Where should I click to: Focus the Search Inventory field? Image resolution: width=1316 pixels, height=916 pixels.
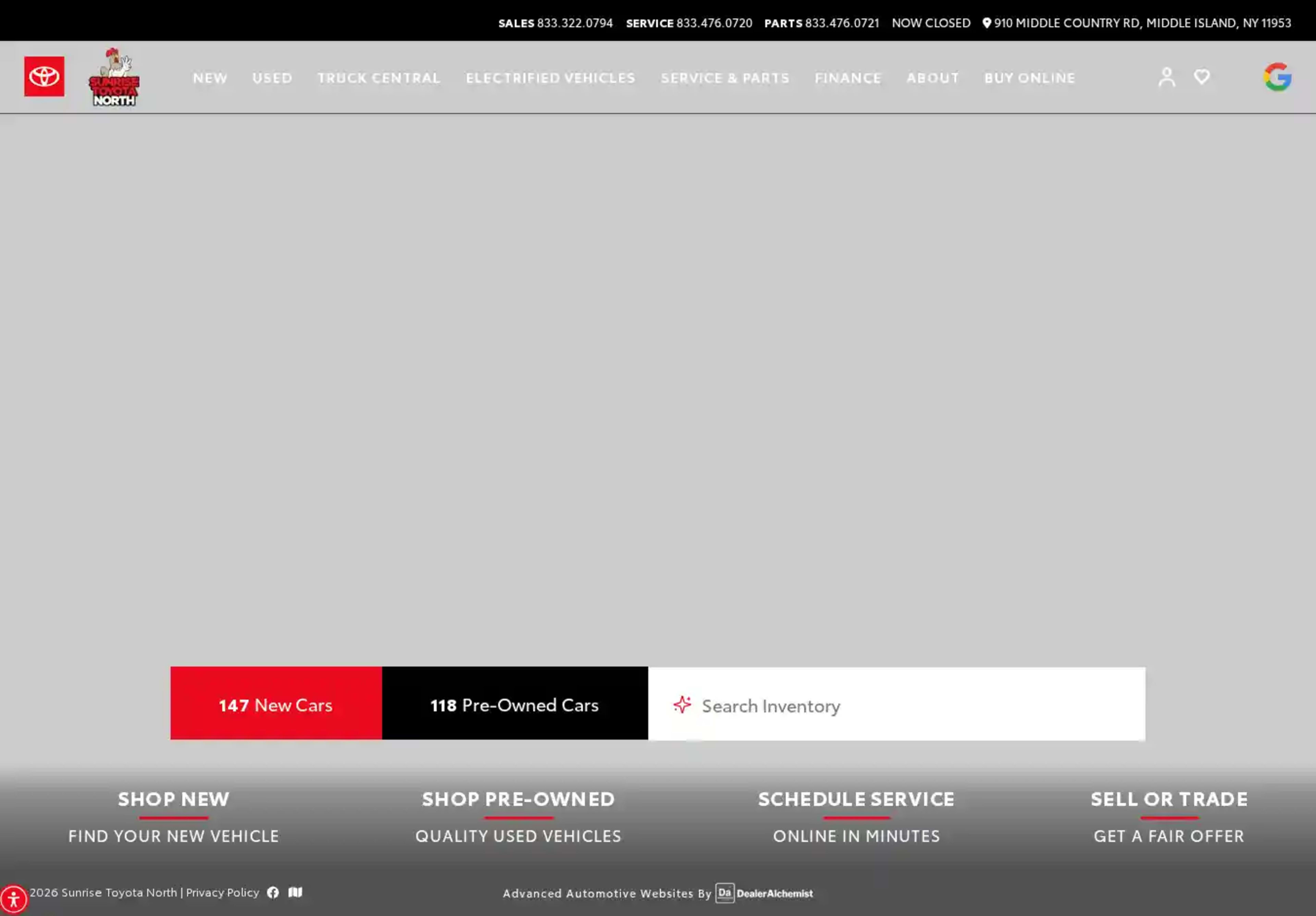pos(897,704)
